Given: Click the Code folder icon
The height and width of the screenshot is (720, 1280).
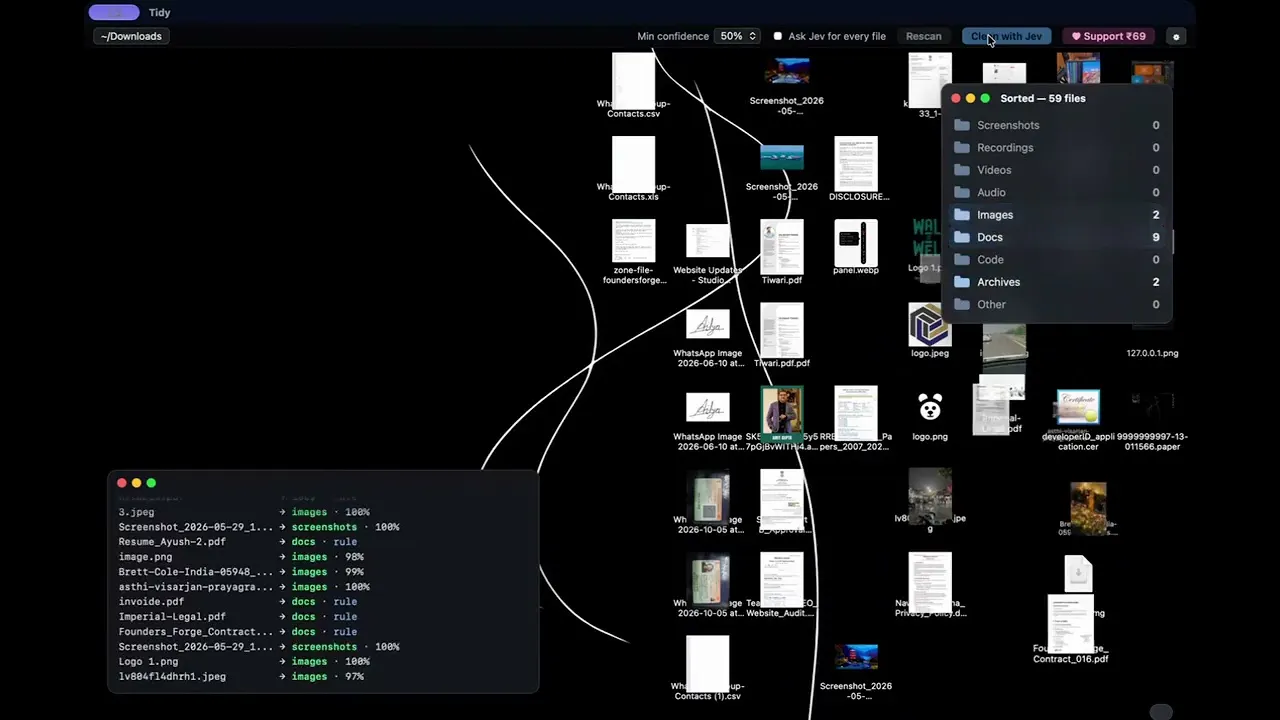Looking at the screenshot, I should pyautogui.click(x=962, y=259).
